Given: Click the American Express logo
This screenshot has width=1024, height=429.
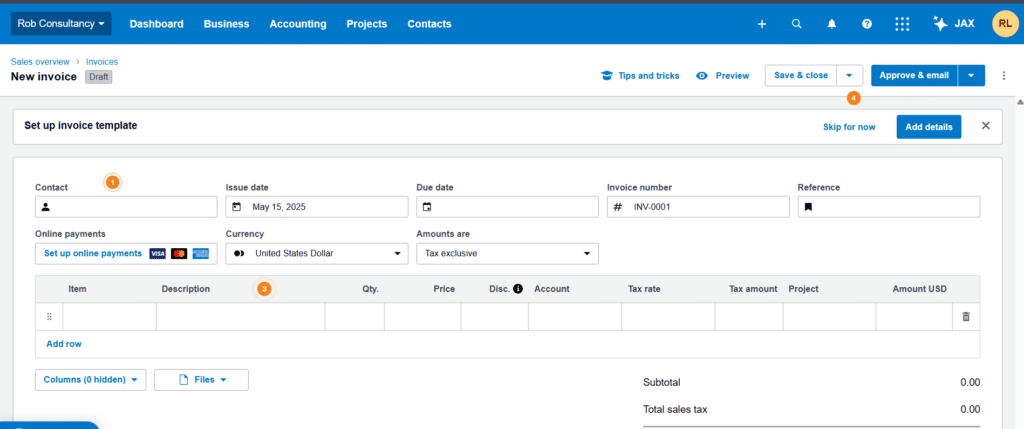Looking at the screenshot, I should pos(200,253).
